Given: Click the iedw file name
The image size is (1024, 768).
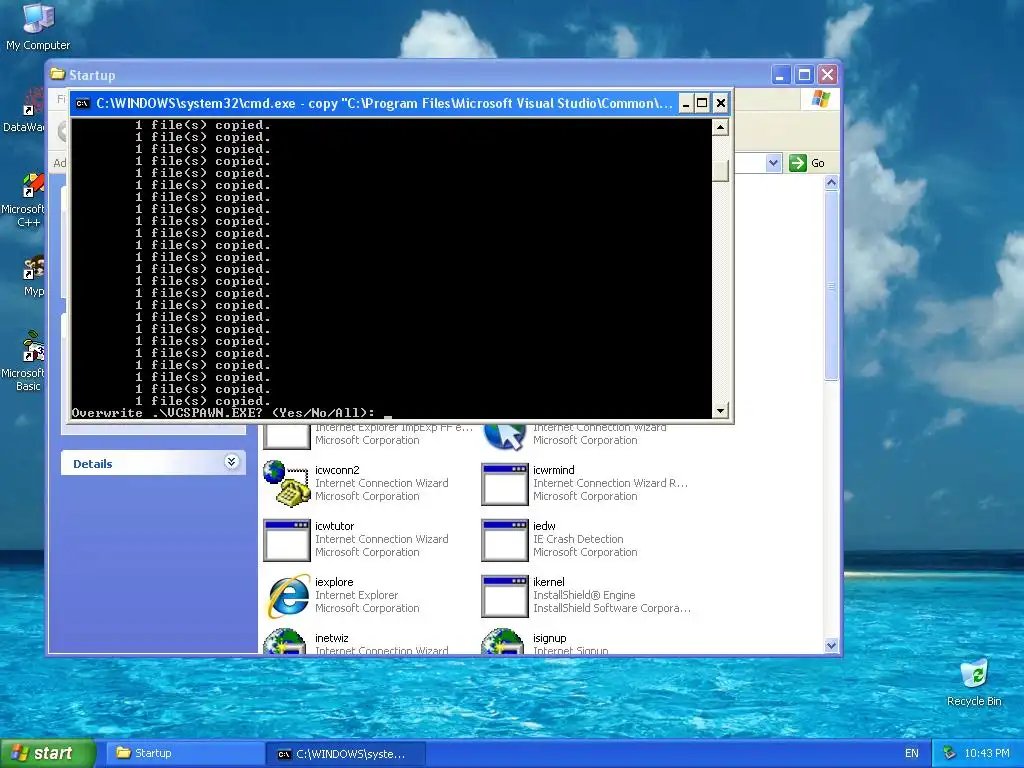Looking at the screenshot, I should pyautogui.click(x=544, y=526).
